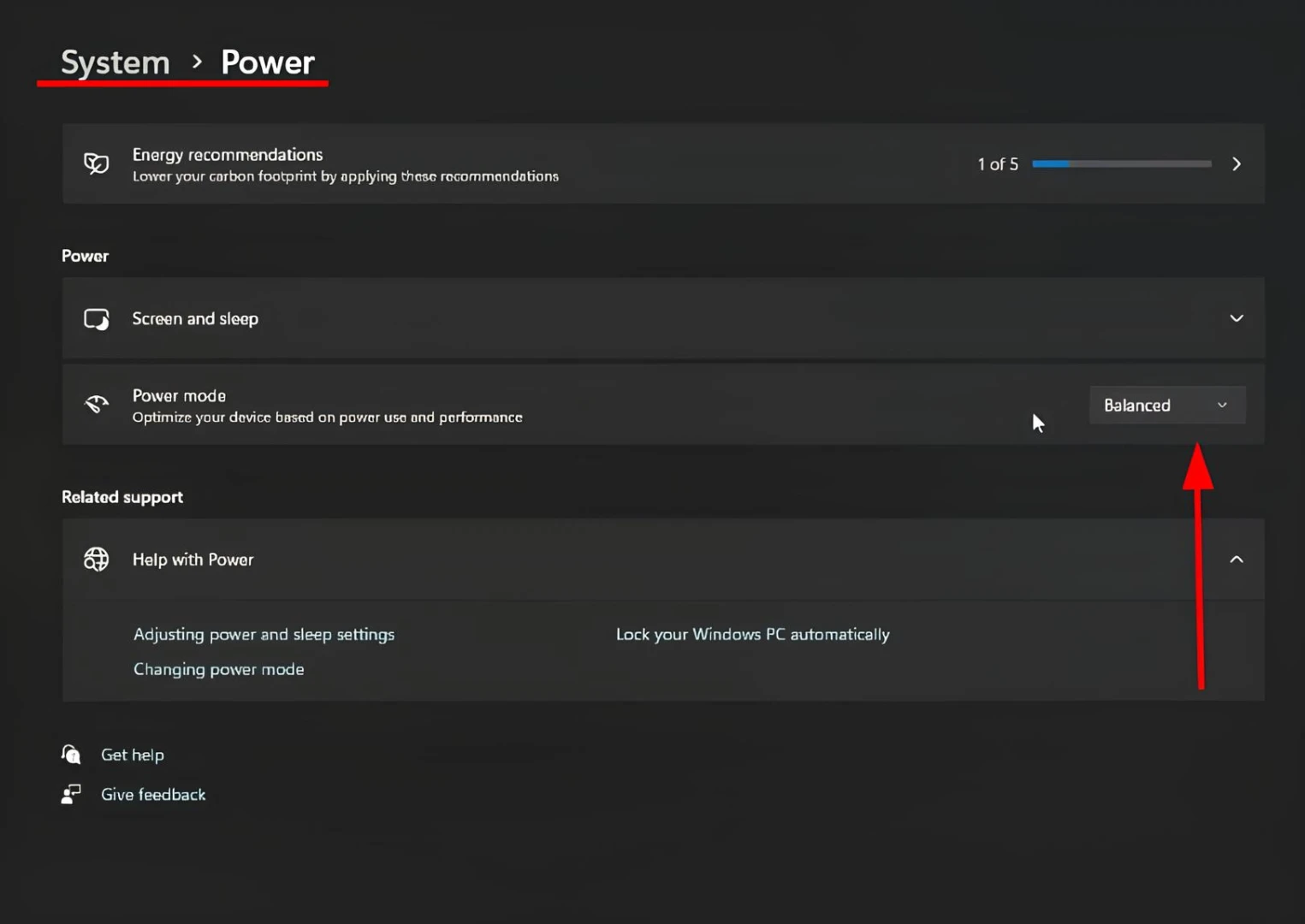
Task: Click the Energy recommendations right chevron
Action: click(1237, 163)
